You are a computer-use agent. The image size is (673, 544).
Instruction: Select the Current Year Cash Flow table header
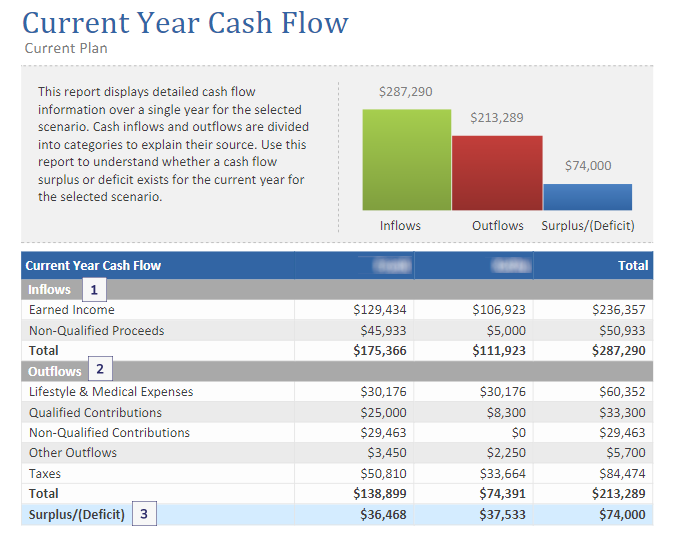pyautogui.click(x=93, y=266)
